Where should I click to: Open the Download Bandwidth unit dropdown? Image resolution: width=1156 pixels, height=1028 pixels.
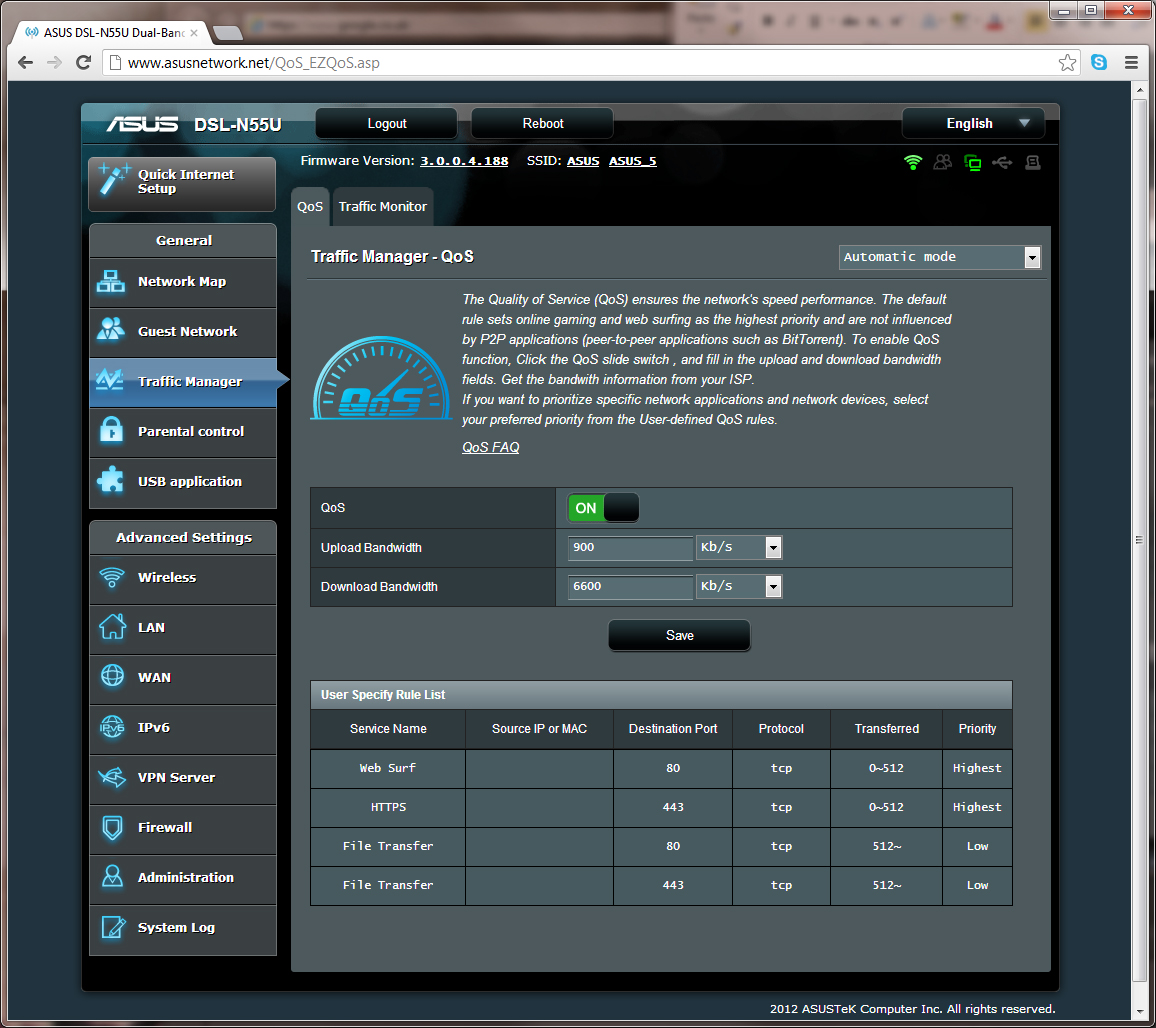pyautogui.click(x=771, y=586)
